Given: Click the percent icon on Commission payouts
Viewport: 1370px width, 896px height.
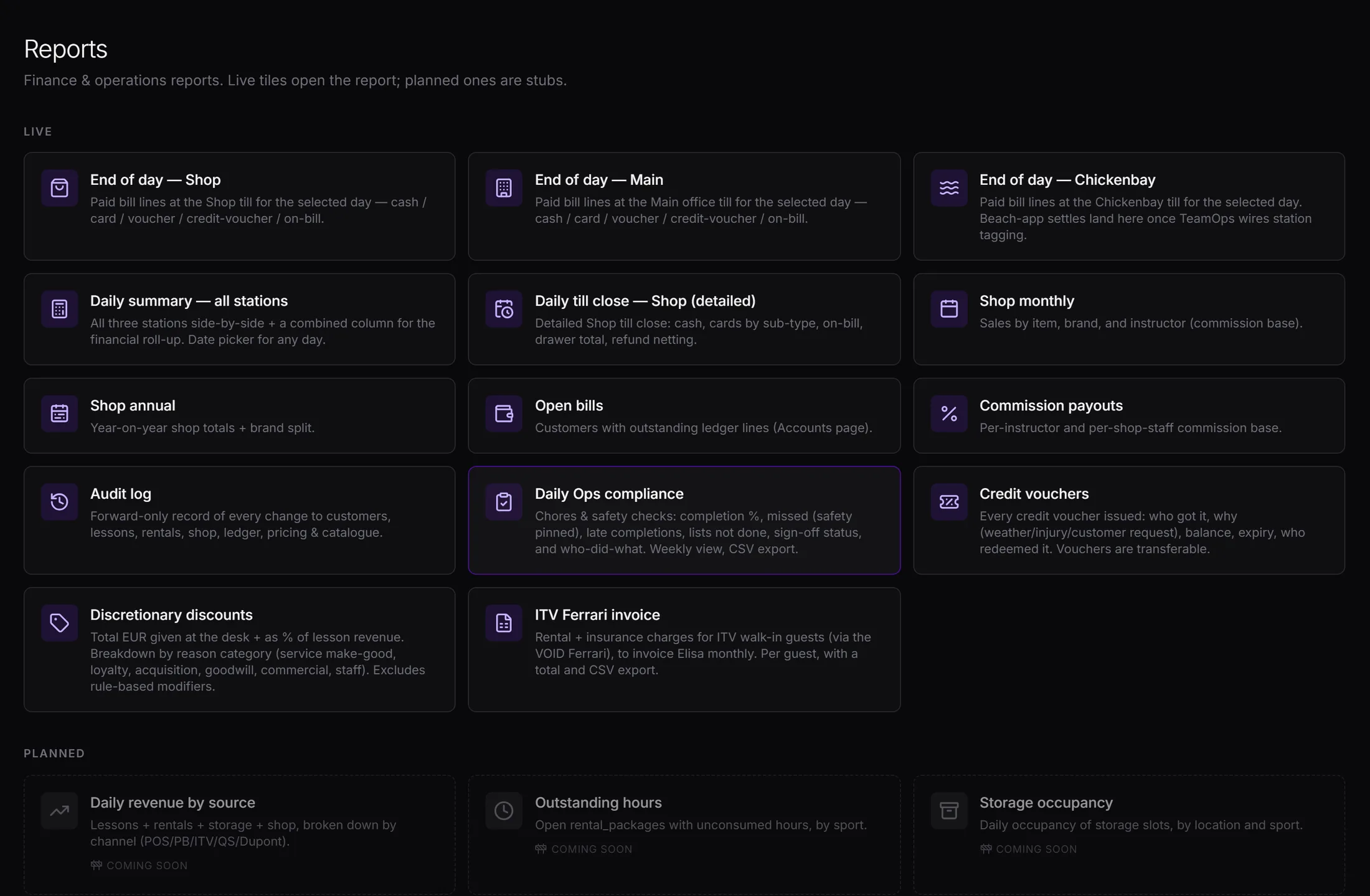Looking at the screenshot, I should pos(948,413).
